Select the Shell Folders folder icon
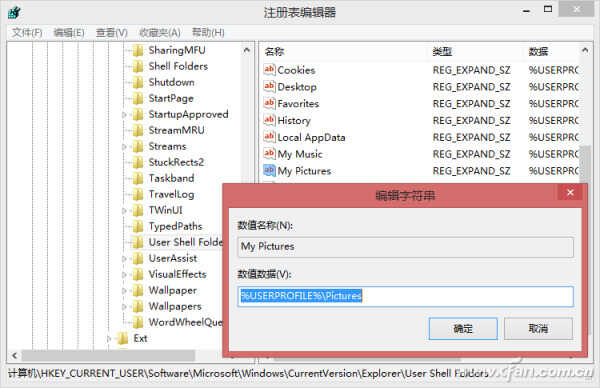This screenshot has height=388, width=600. click(x=137, y=67)
